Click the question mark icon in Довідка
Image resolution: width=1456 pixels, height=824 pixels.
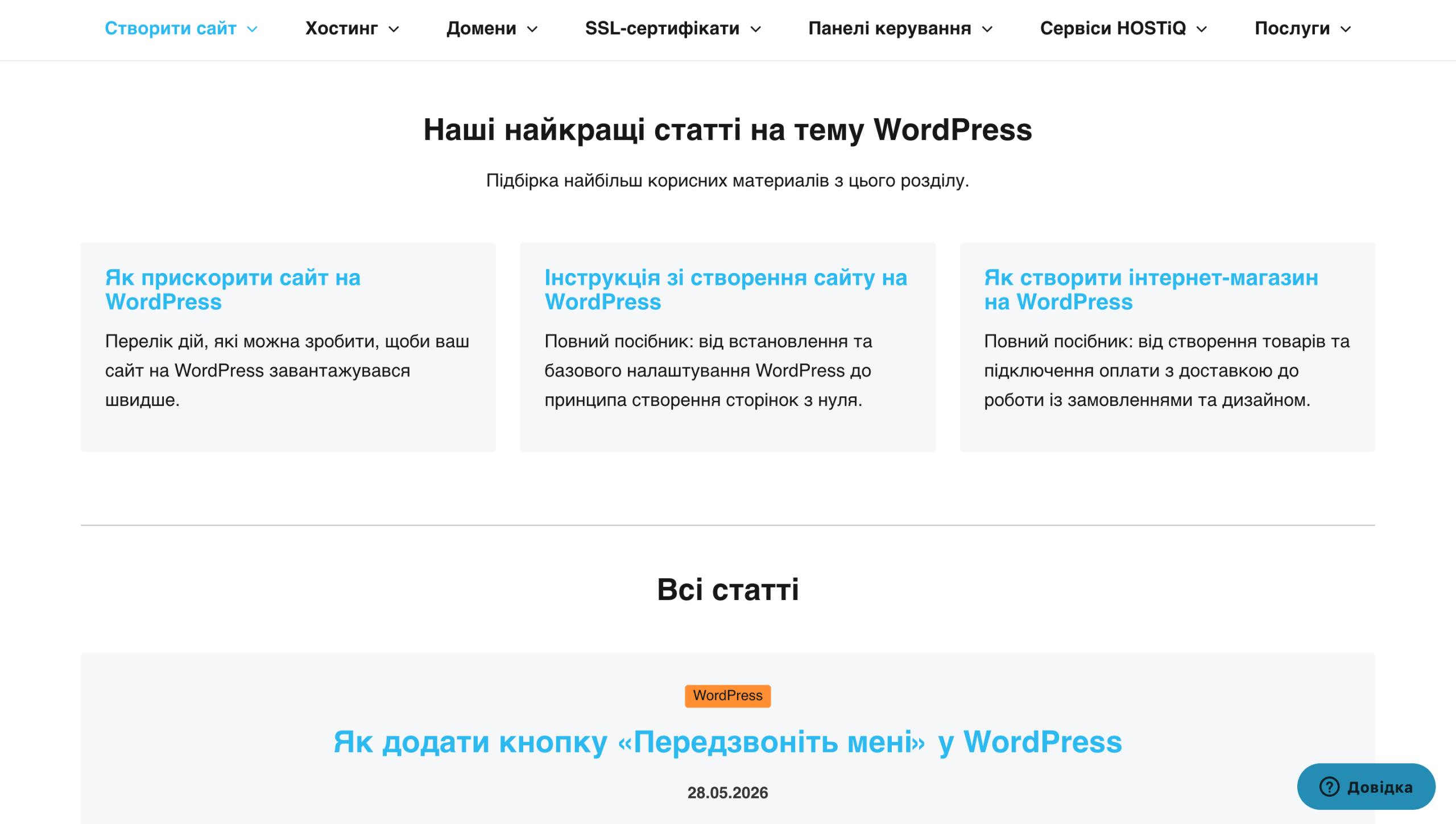[1329, 787]
